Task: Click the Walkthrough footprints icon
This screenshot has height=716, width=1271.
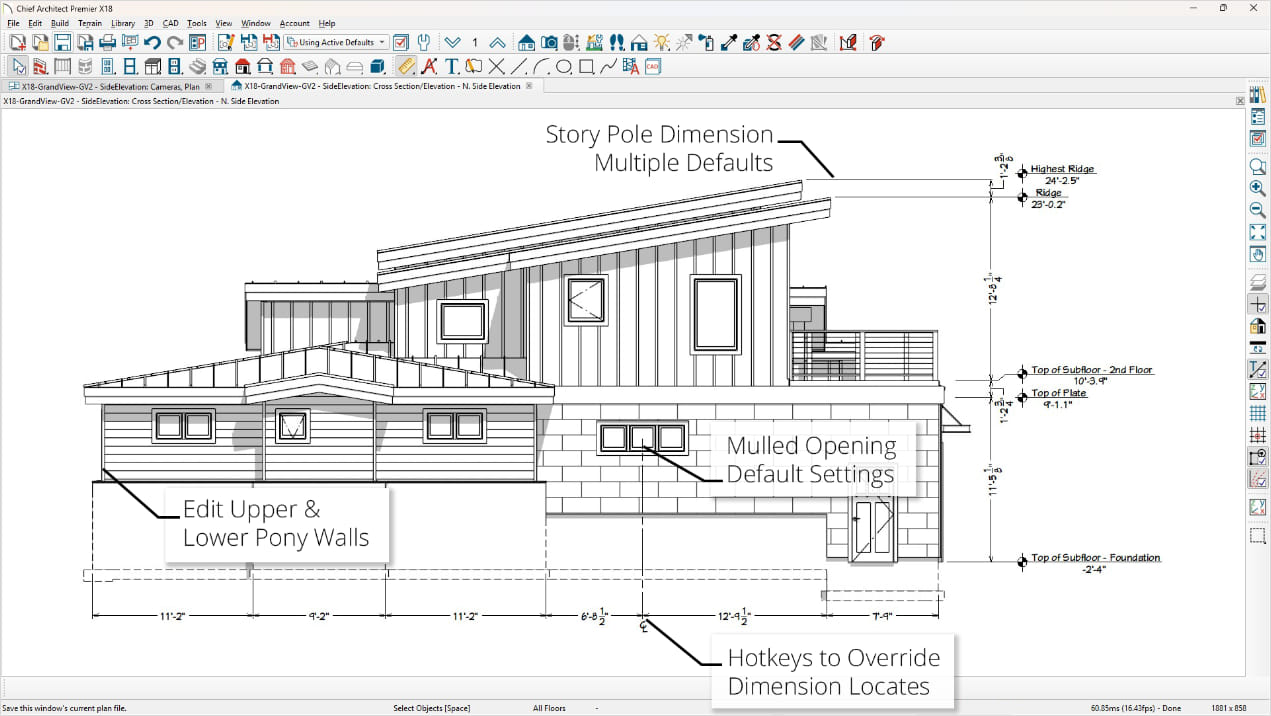Action: (616, 42)
